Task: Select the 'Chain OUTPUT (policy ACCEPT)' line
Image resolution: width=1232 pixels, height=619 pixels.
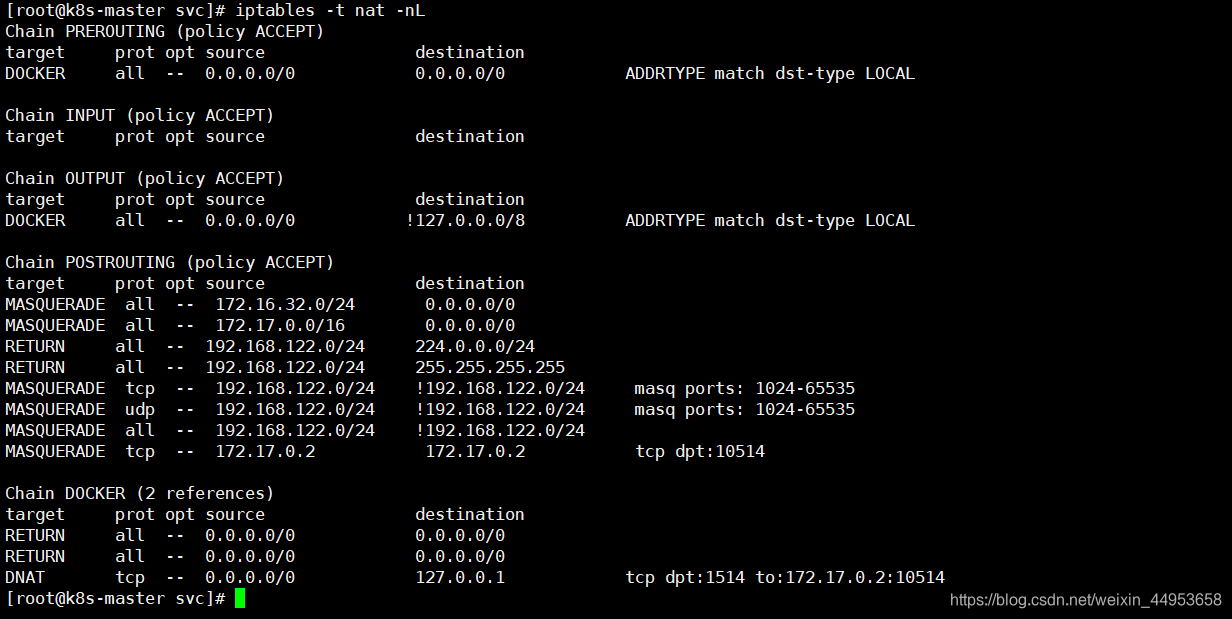Action: click(145, 178)
